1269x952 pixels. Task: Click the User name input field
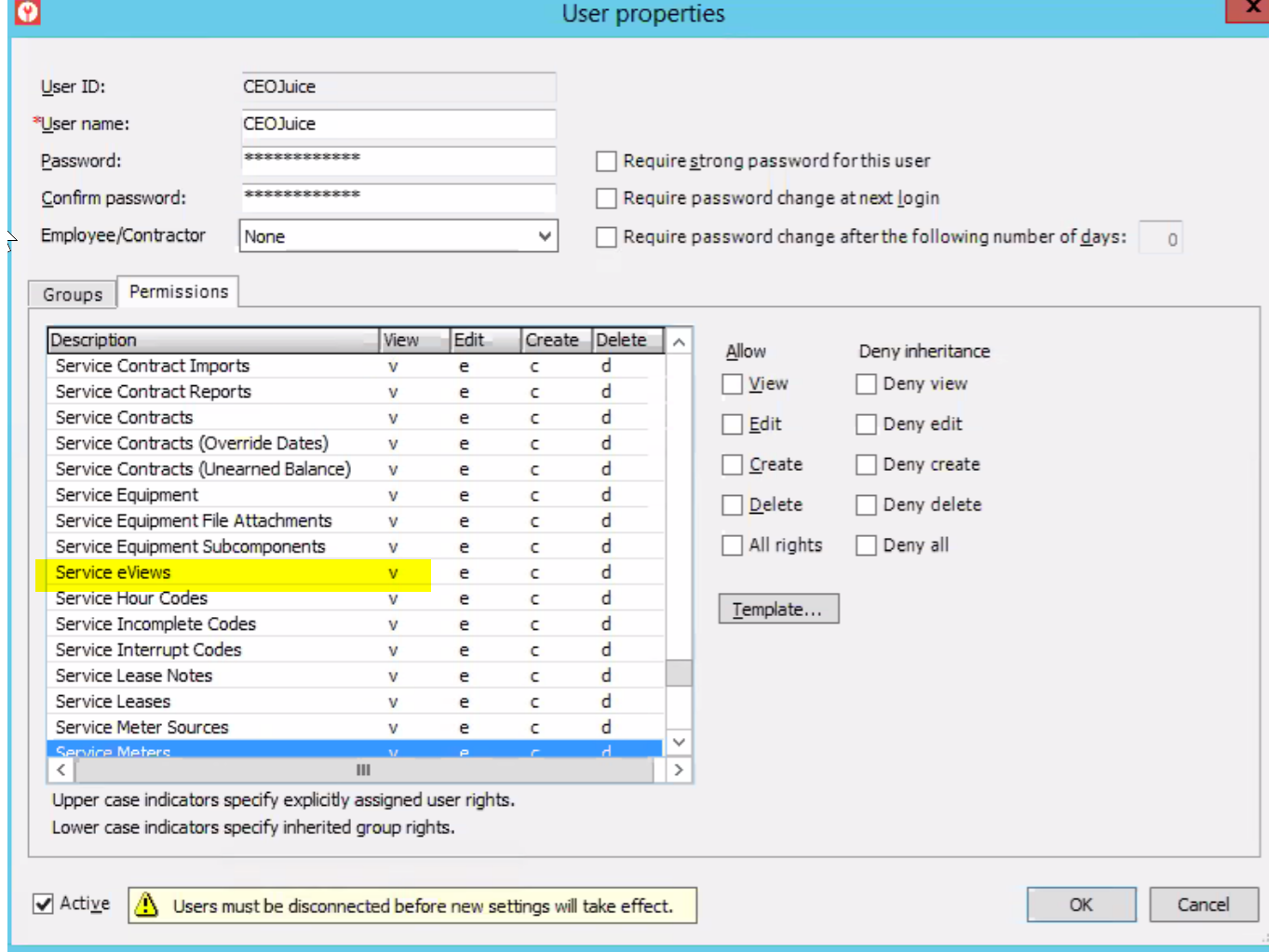(x=398, y=124)
